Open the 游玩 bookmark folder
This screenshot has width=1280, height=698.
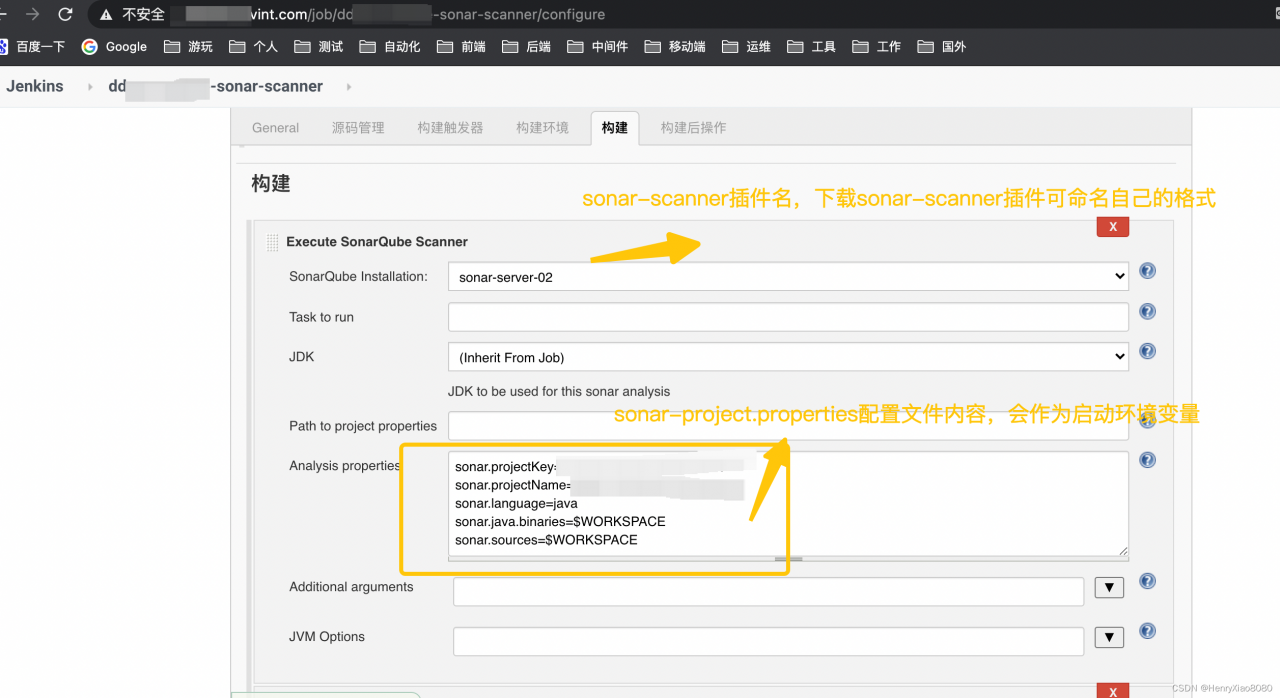point(188,46)
